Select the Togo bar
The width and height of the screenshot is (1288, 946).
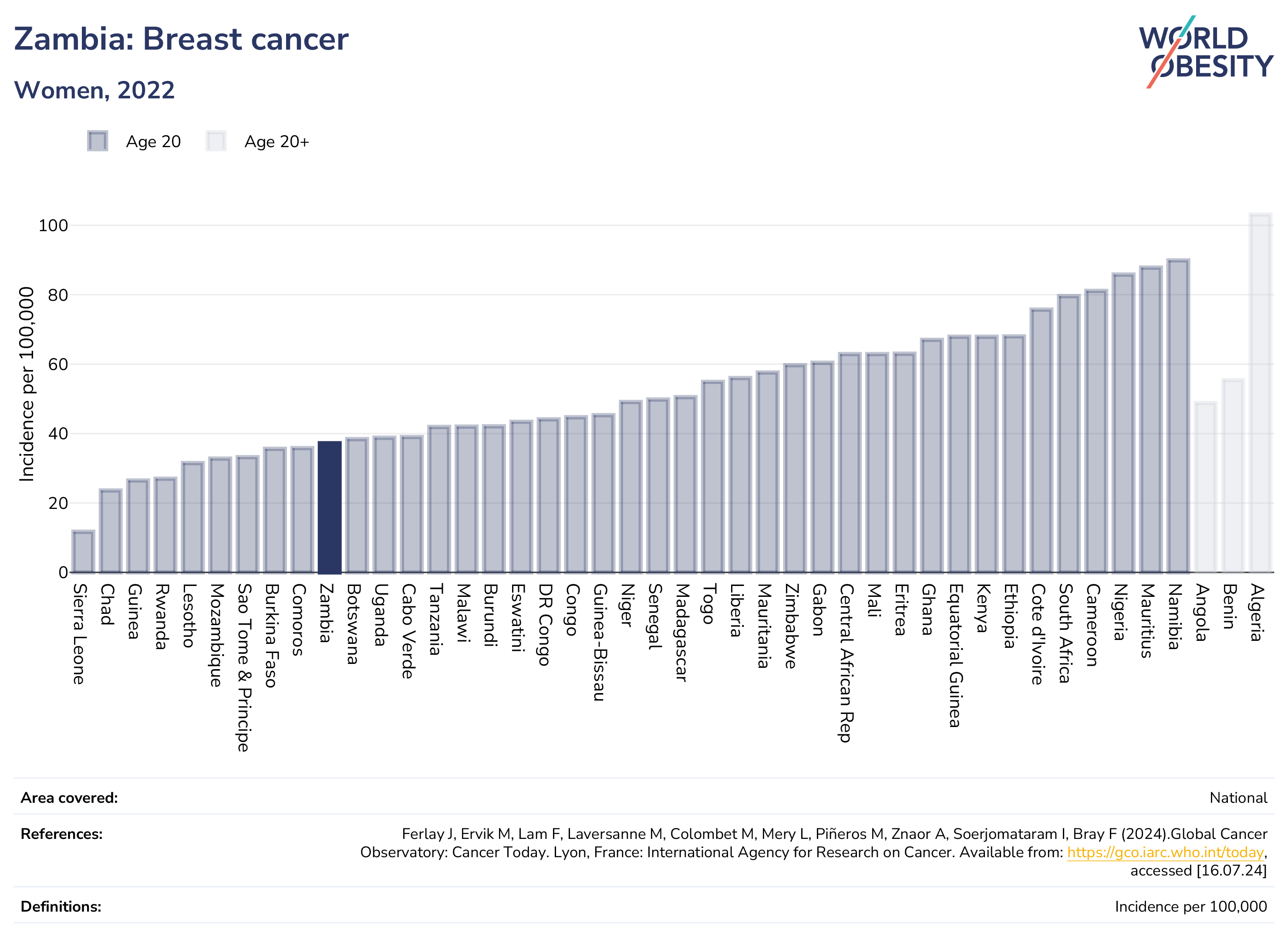pos(712,476)
